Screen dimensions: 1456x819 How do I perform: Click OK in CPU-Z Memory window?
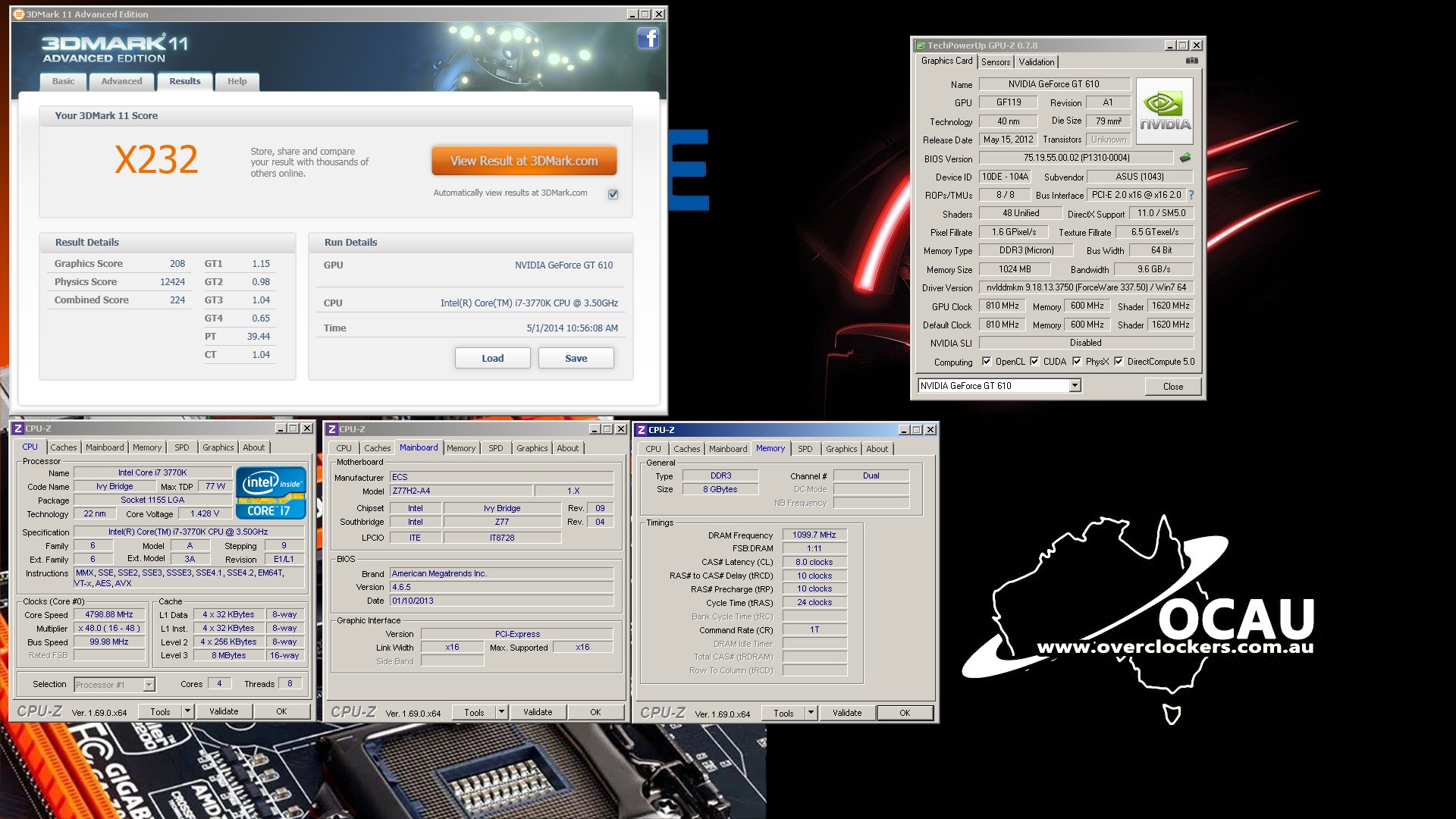[x=905, y=713]
